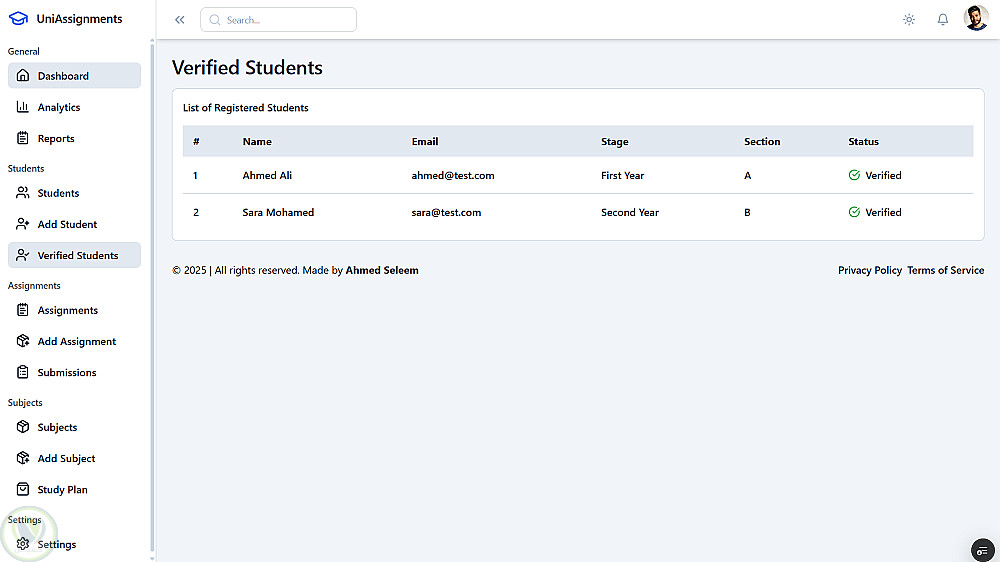
Task: Click the Submissions icon in sidebar
Action: pyautogui.click(x=23, y=372)
